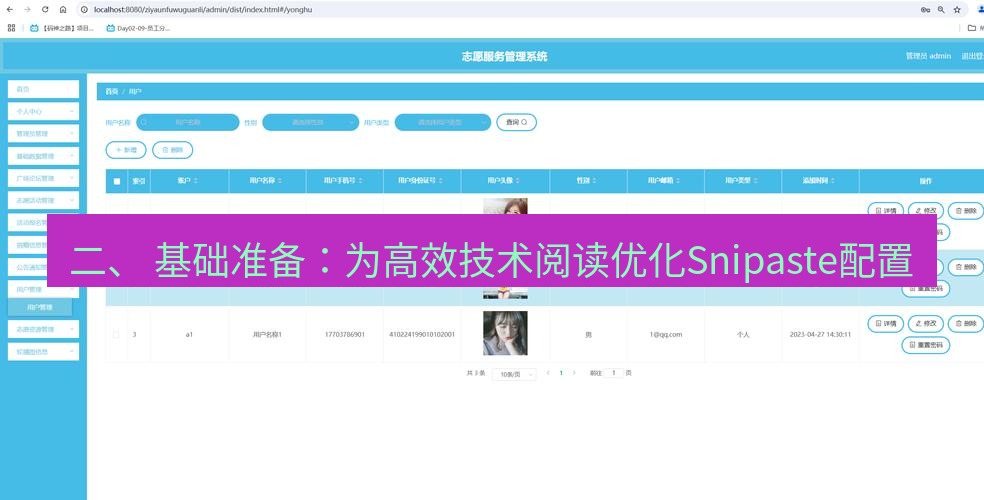
Task: Expand 志愿资源管理 sidebar menu
Action: point(43,329)
